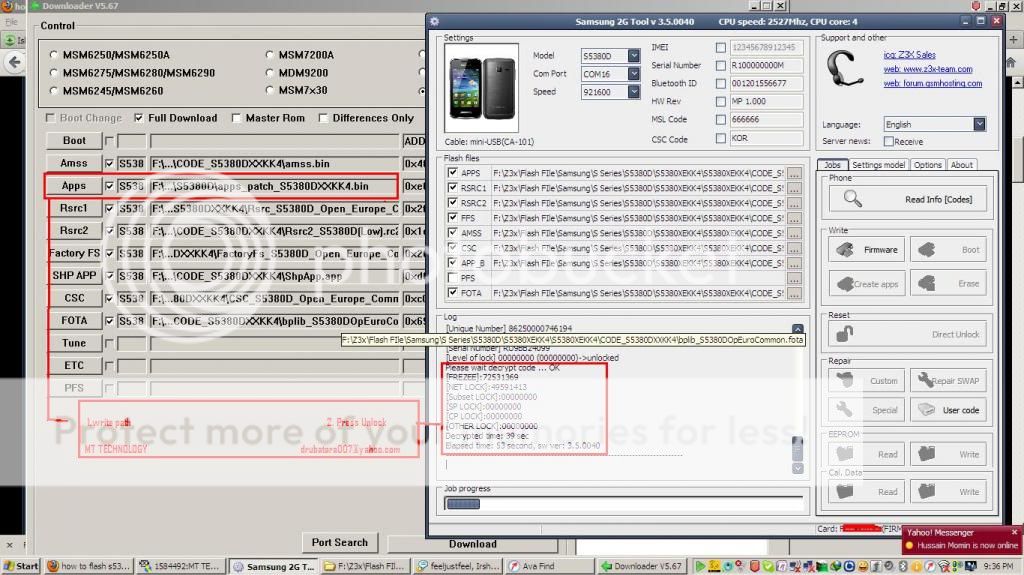This screenshot has width=1024, height=575.
Task: Click the Firmware write icon
Action: pos(845,250)
